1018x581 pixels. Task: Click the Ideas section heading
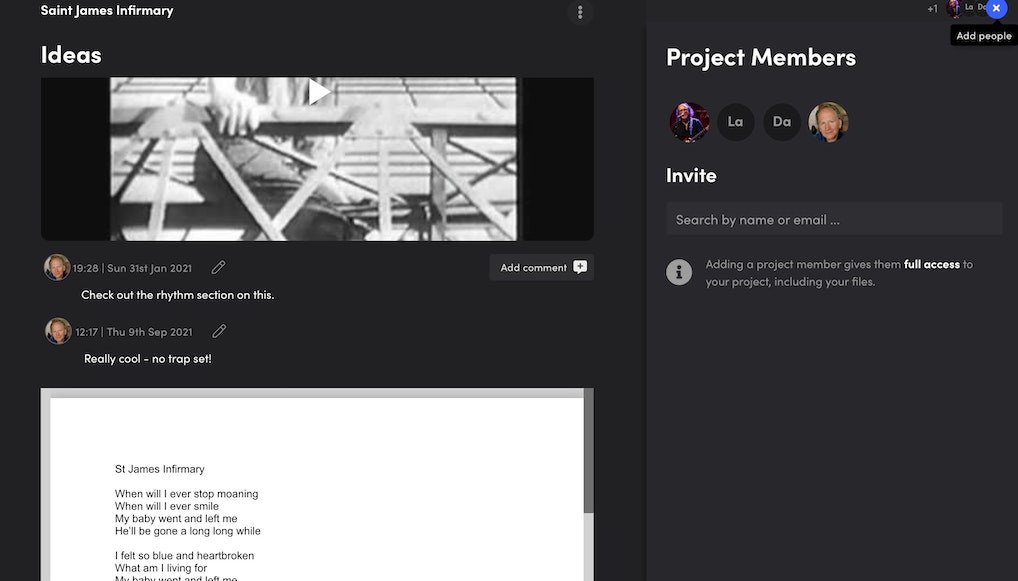(71, 55)
